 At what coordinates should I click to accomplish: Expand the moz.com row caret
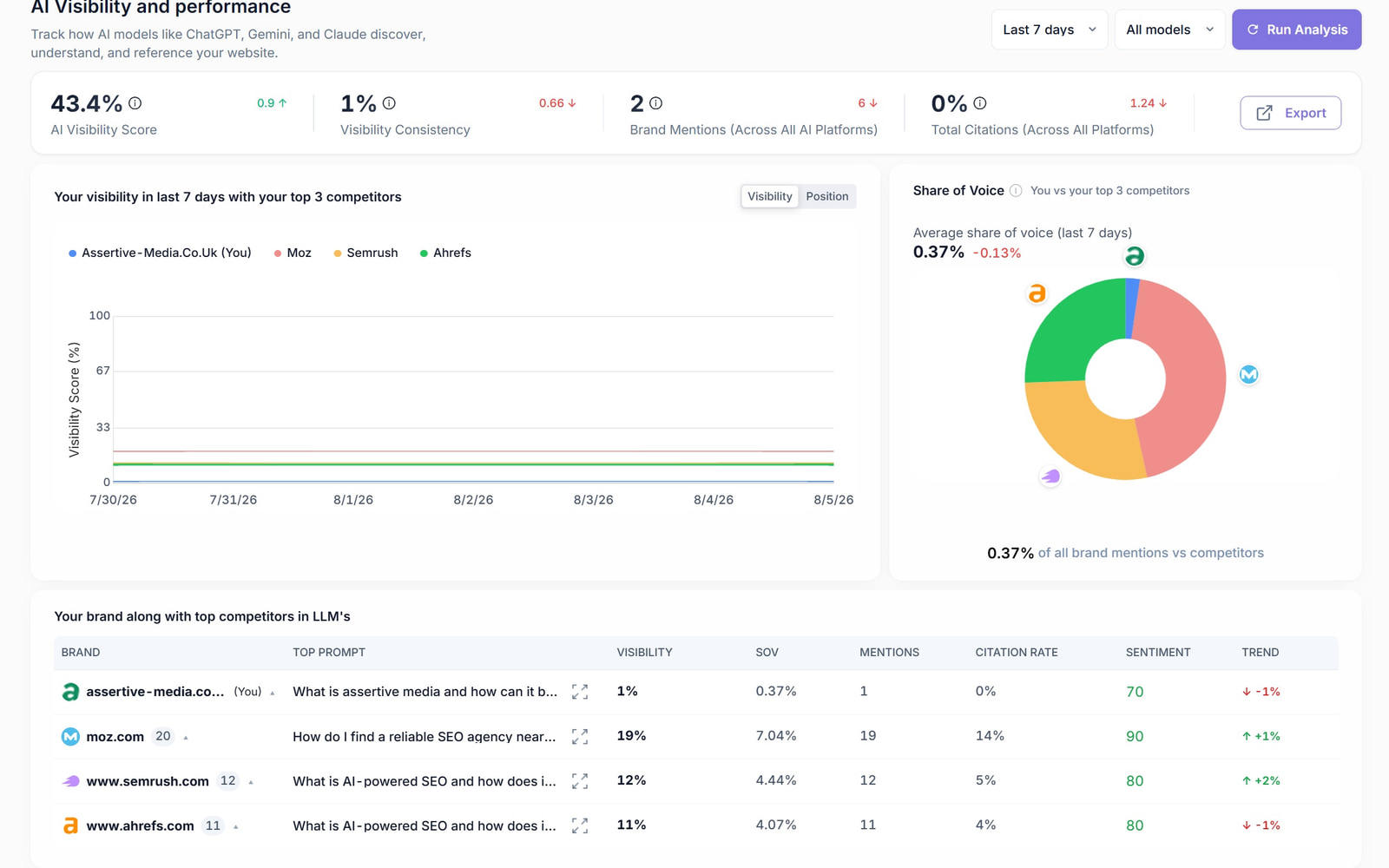pyautogui.click(x=186, y=737)
